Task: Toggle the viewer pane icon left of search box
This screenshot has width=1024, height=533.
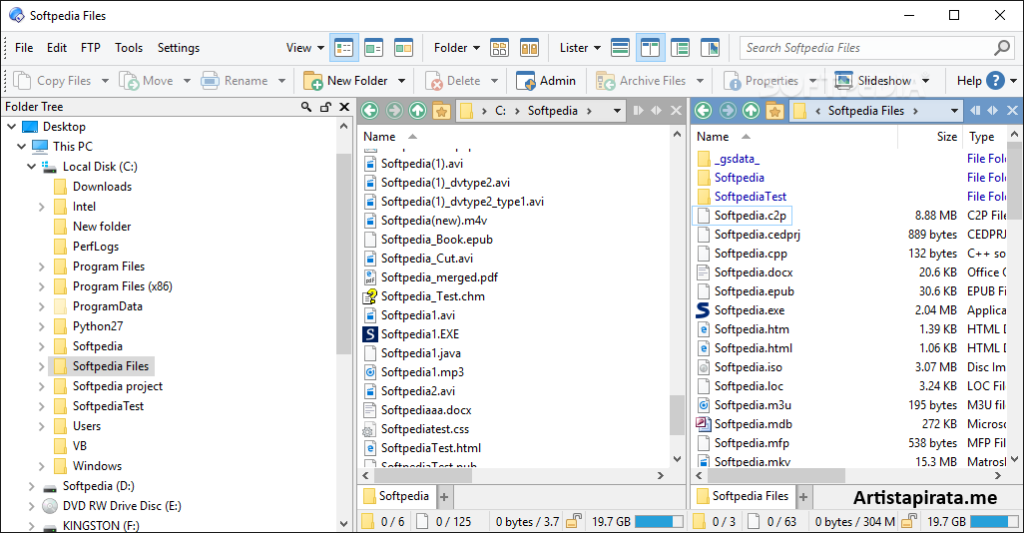Action: [x=710, y=48]
